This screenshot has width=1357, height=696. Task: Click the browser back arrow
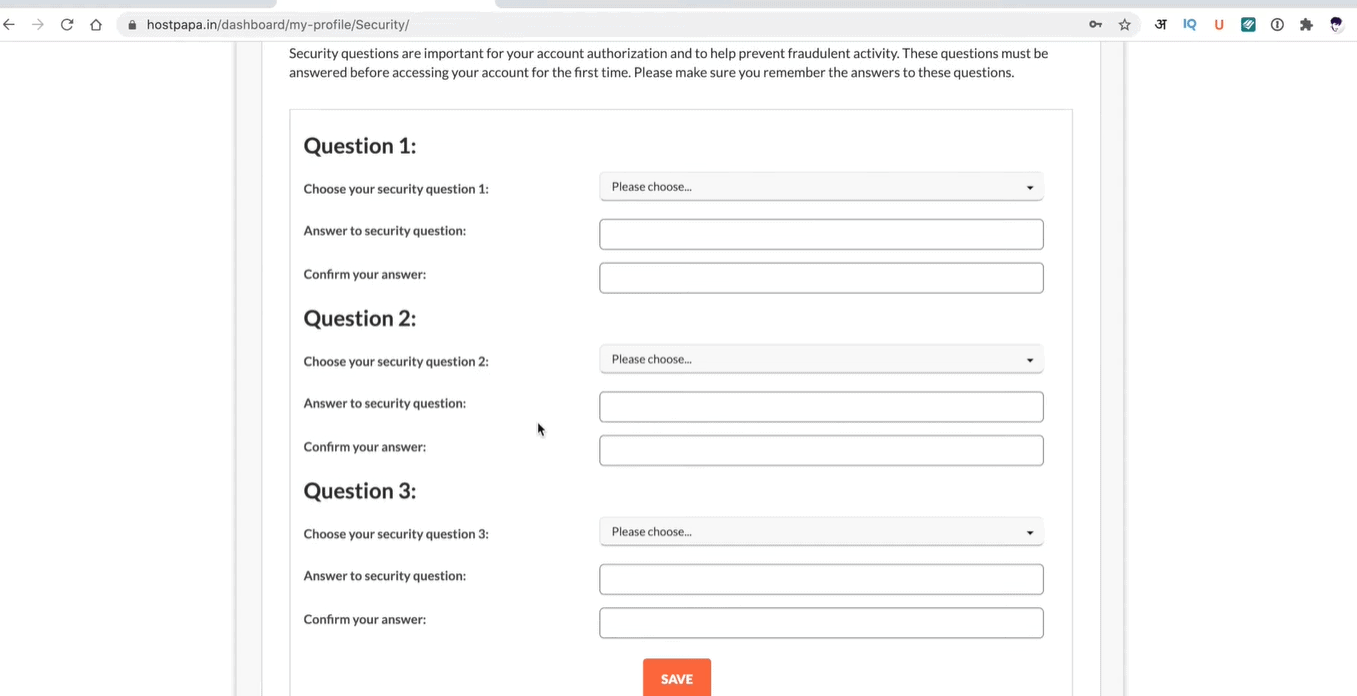[x=10, y=25]
